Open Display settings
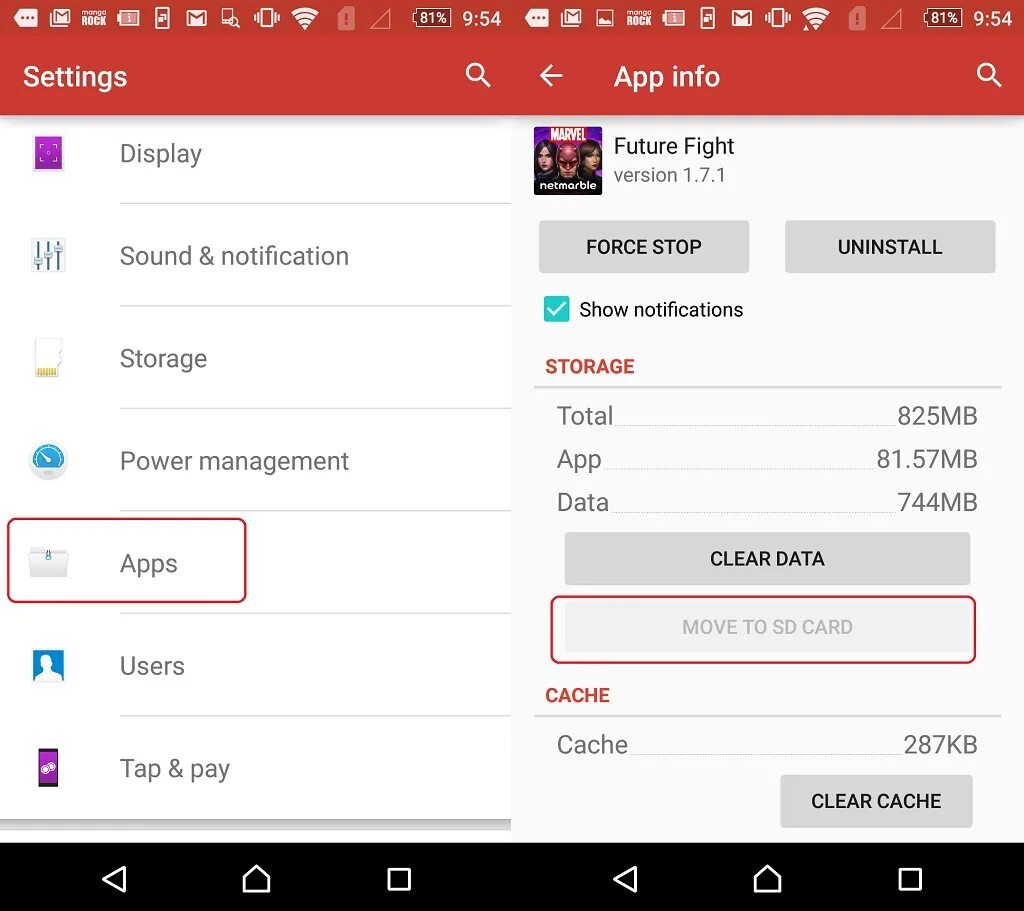Viewport: 1024px width, 911px height. (255, 153)
